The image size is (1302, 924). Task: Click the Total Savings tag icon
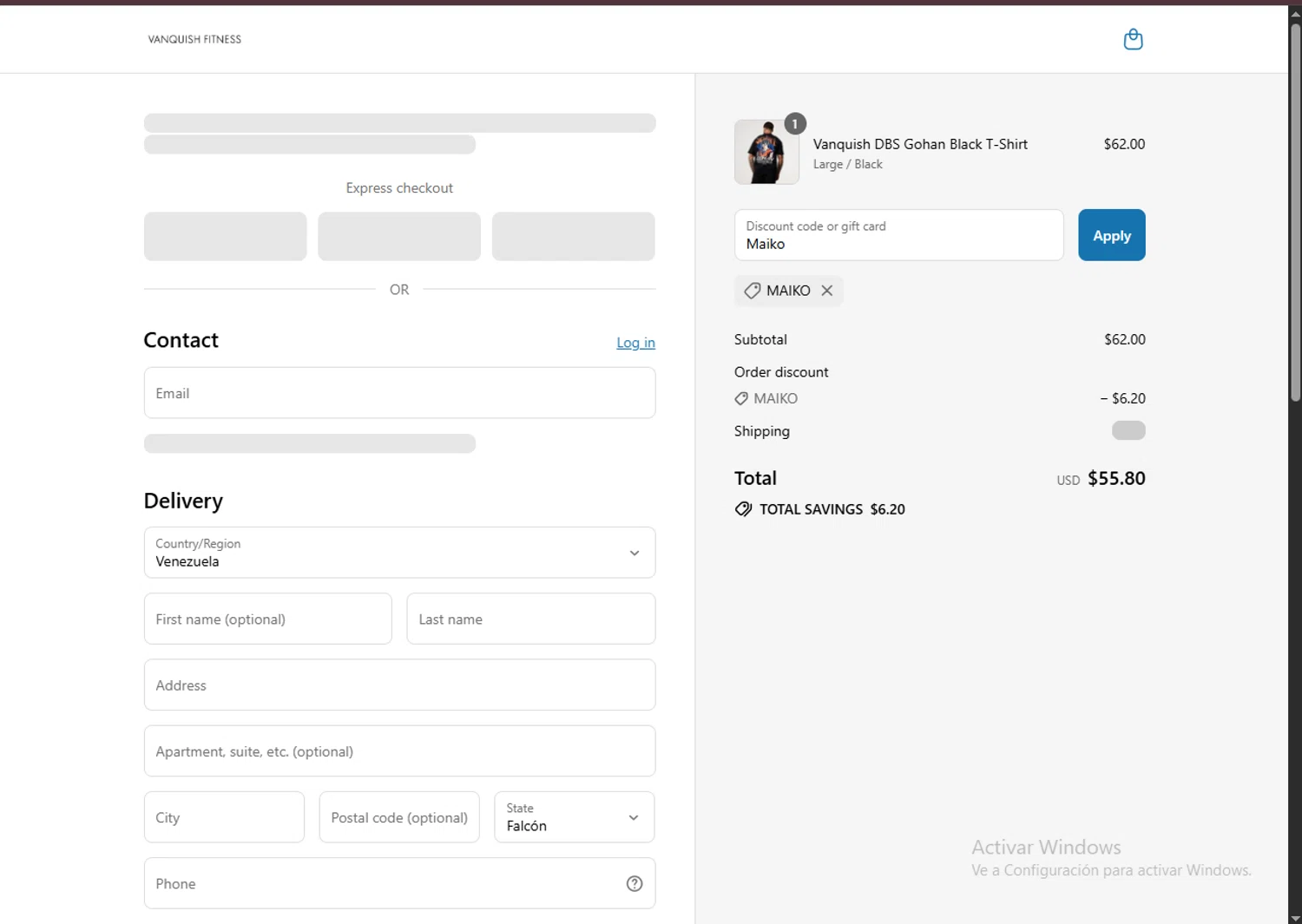coord(743,509)
